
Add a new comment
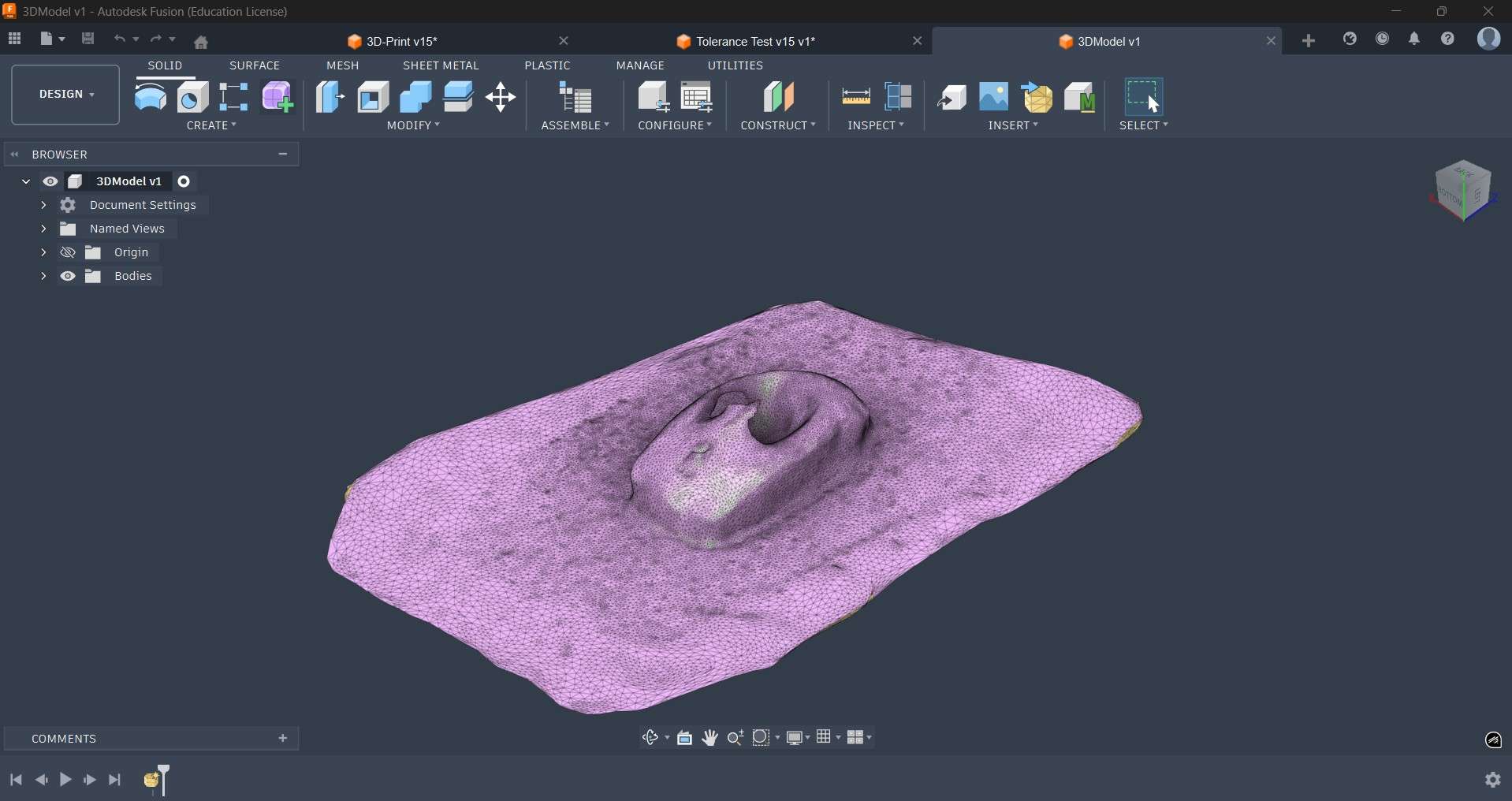click(x=283, y=739)
